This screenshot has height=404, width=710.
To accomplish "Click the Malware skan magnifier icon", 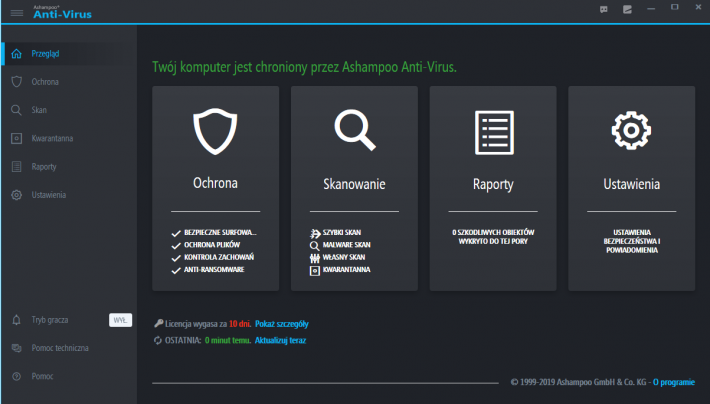I will click(315, 245).
